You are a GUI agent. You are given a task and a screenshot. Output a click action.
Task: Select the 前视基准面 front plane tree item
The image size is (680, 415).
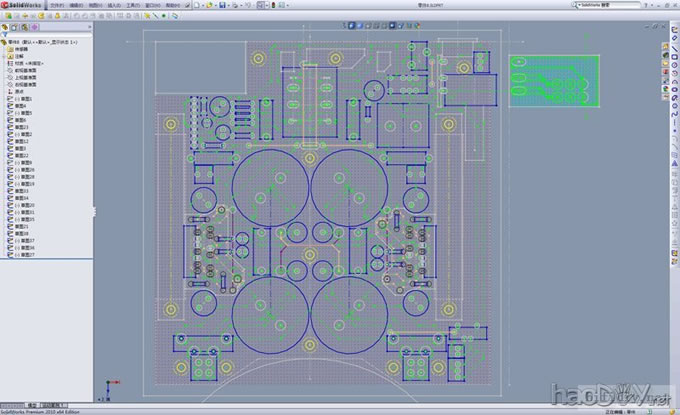coord(24,69)
